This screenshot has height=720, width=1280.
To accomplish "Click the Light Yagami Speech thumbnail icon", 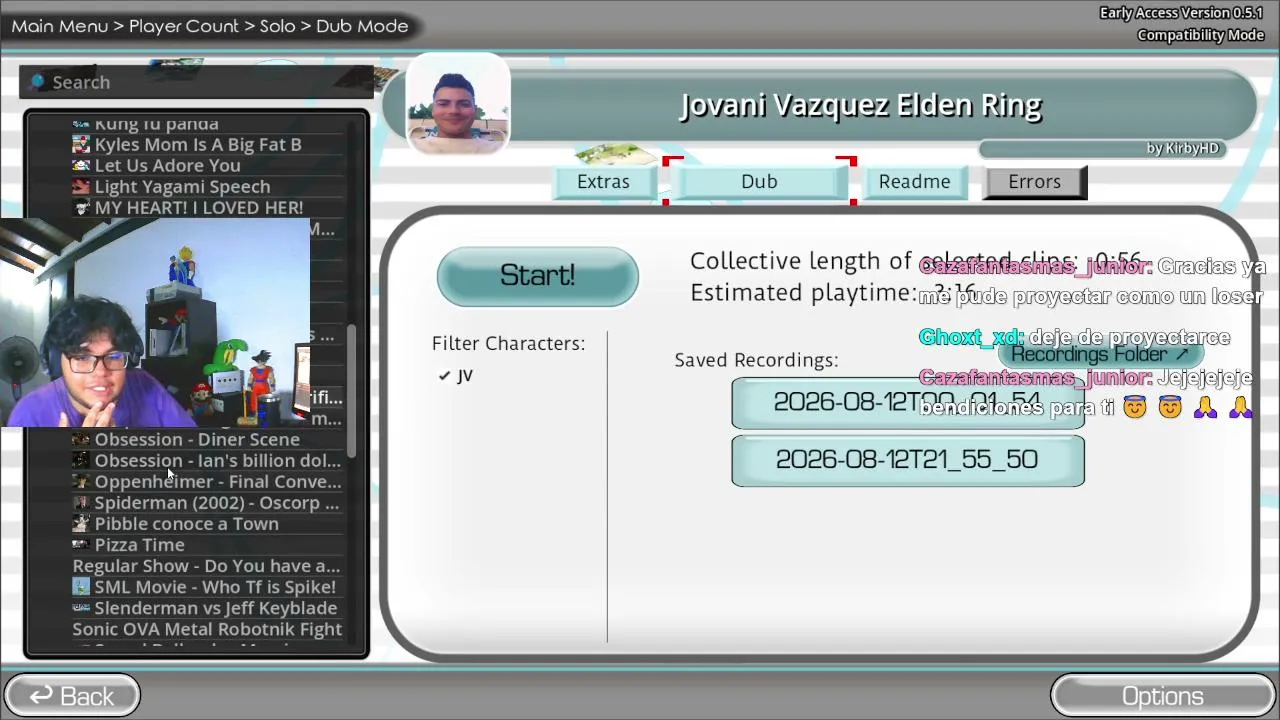I will point(81,187).
